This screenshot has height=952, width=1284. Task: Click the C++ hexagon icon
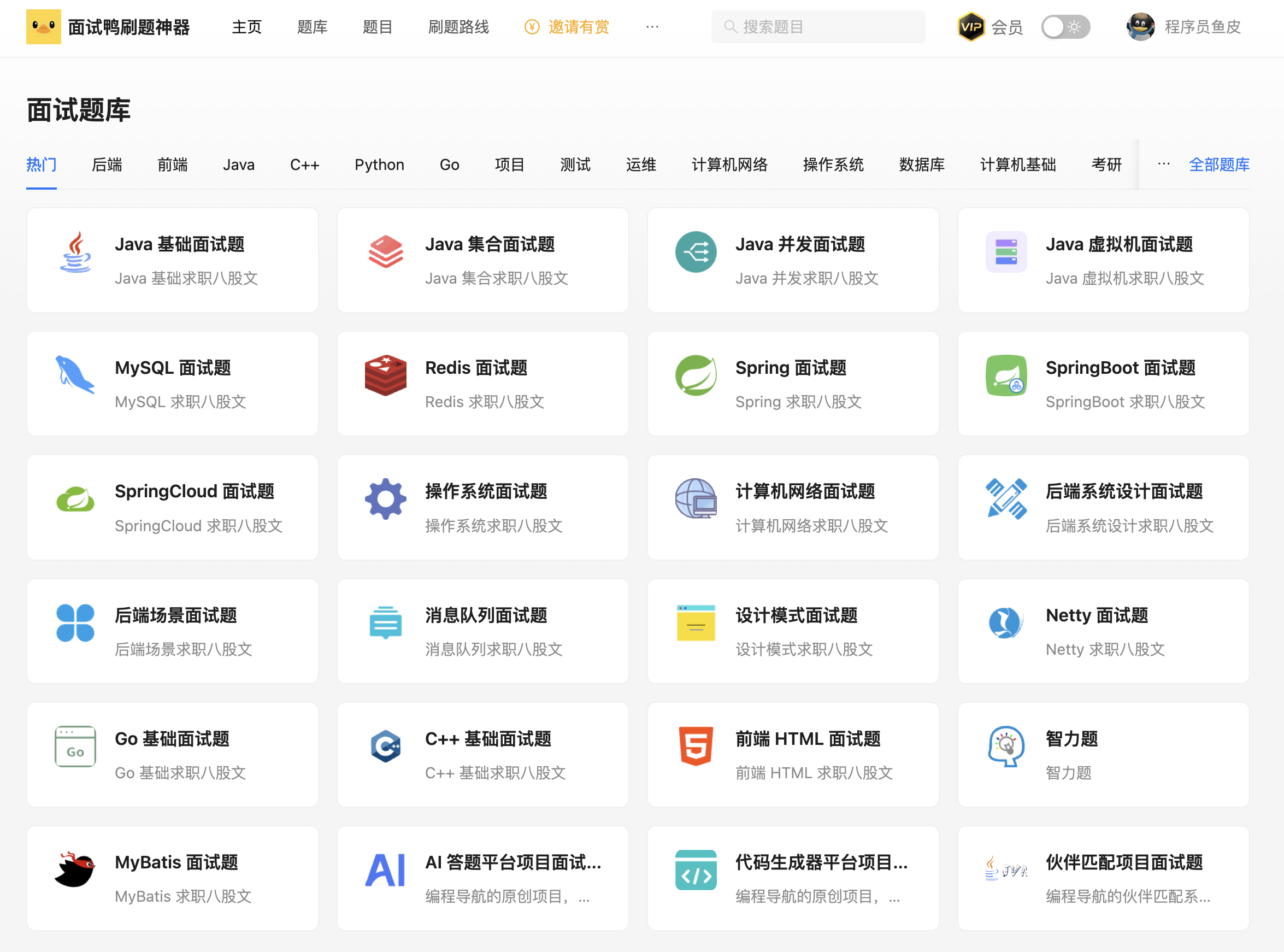[x=385, y=745]
